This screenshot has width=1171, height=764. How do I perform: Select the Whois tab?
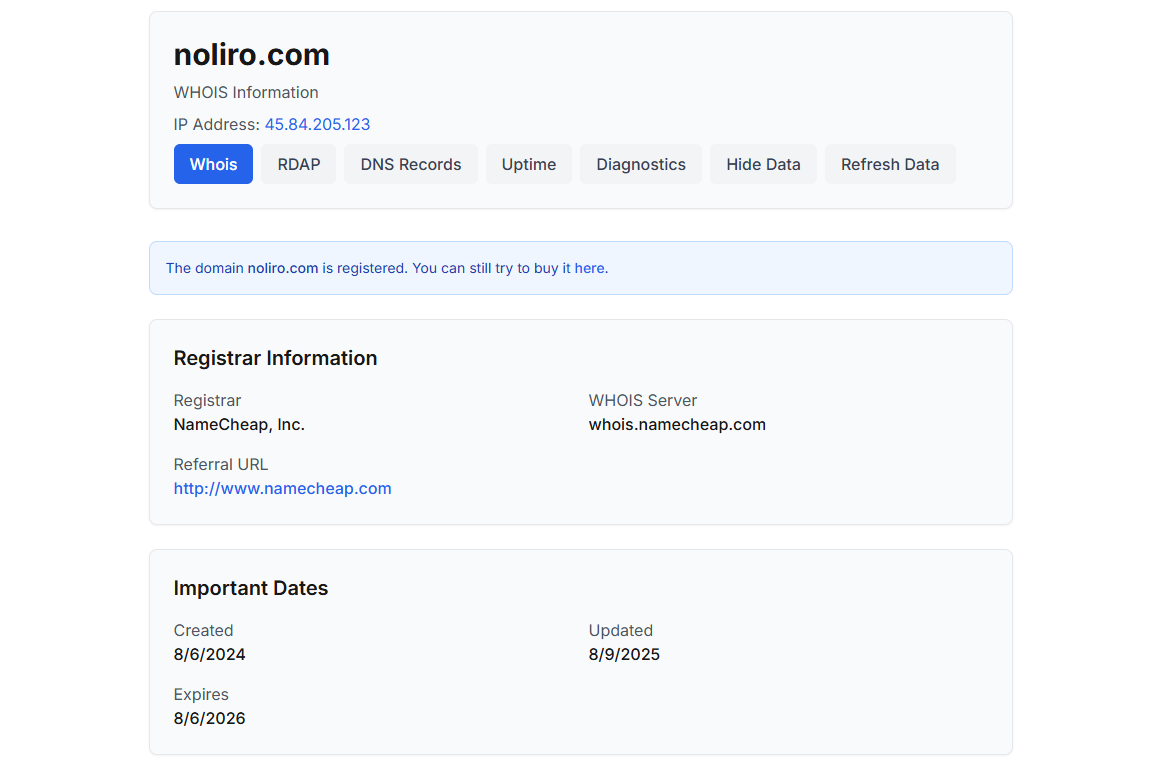(213, 164)
